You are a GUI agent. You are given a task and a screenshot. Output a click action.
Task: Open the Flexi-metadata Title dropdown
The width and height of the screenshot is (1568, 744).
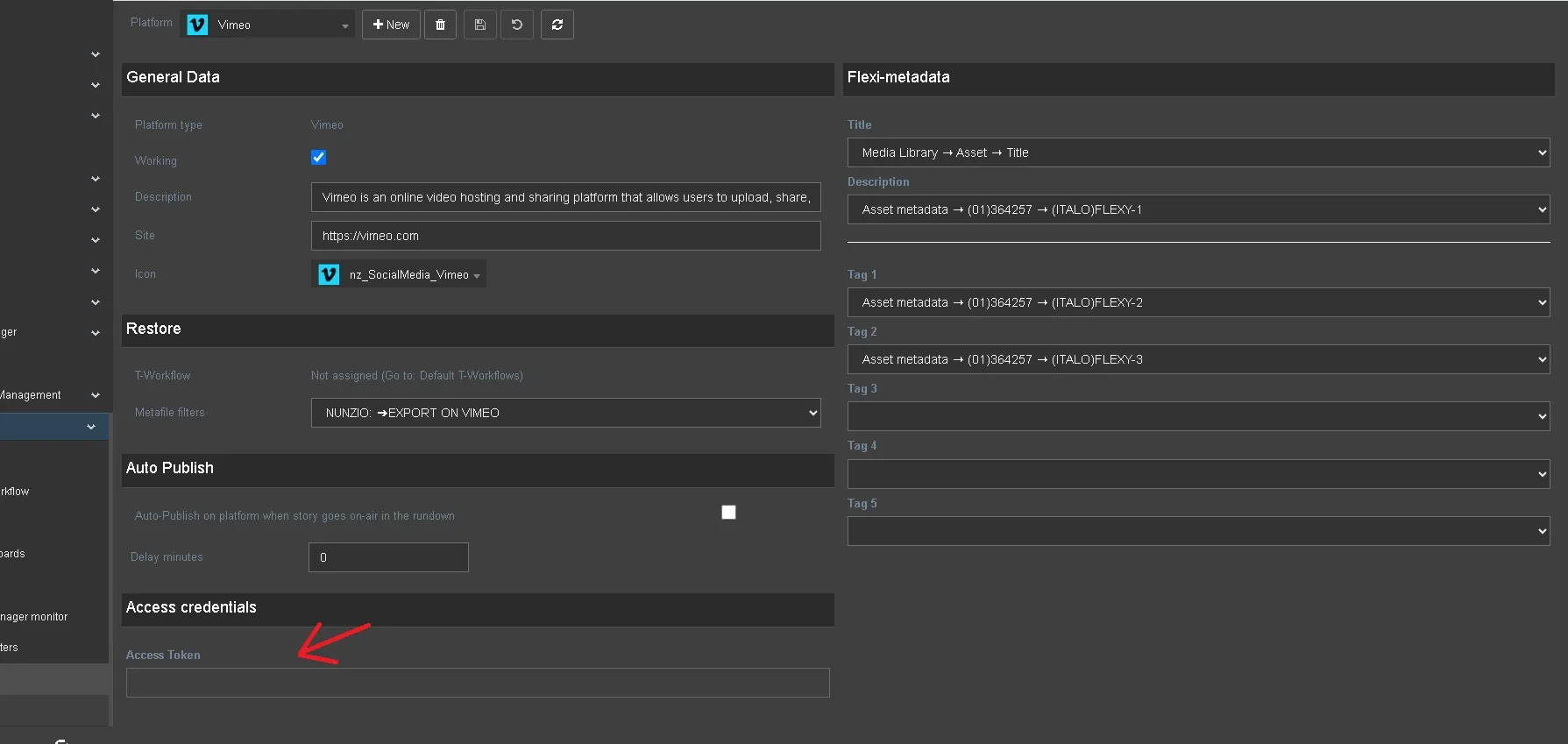pyautogui.click(x=1197, y=152)
